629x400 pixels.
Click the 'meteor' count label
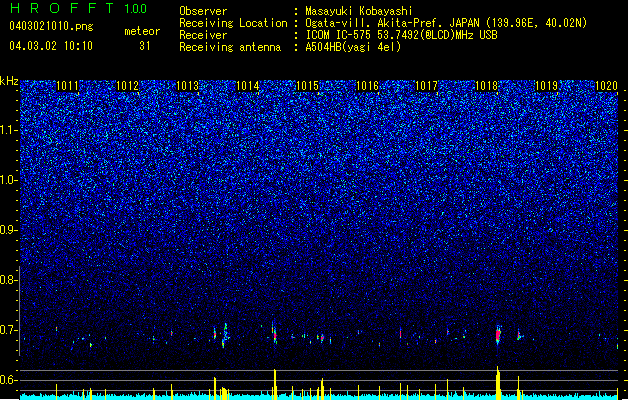point(142,31)
